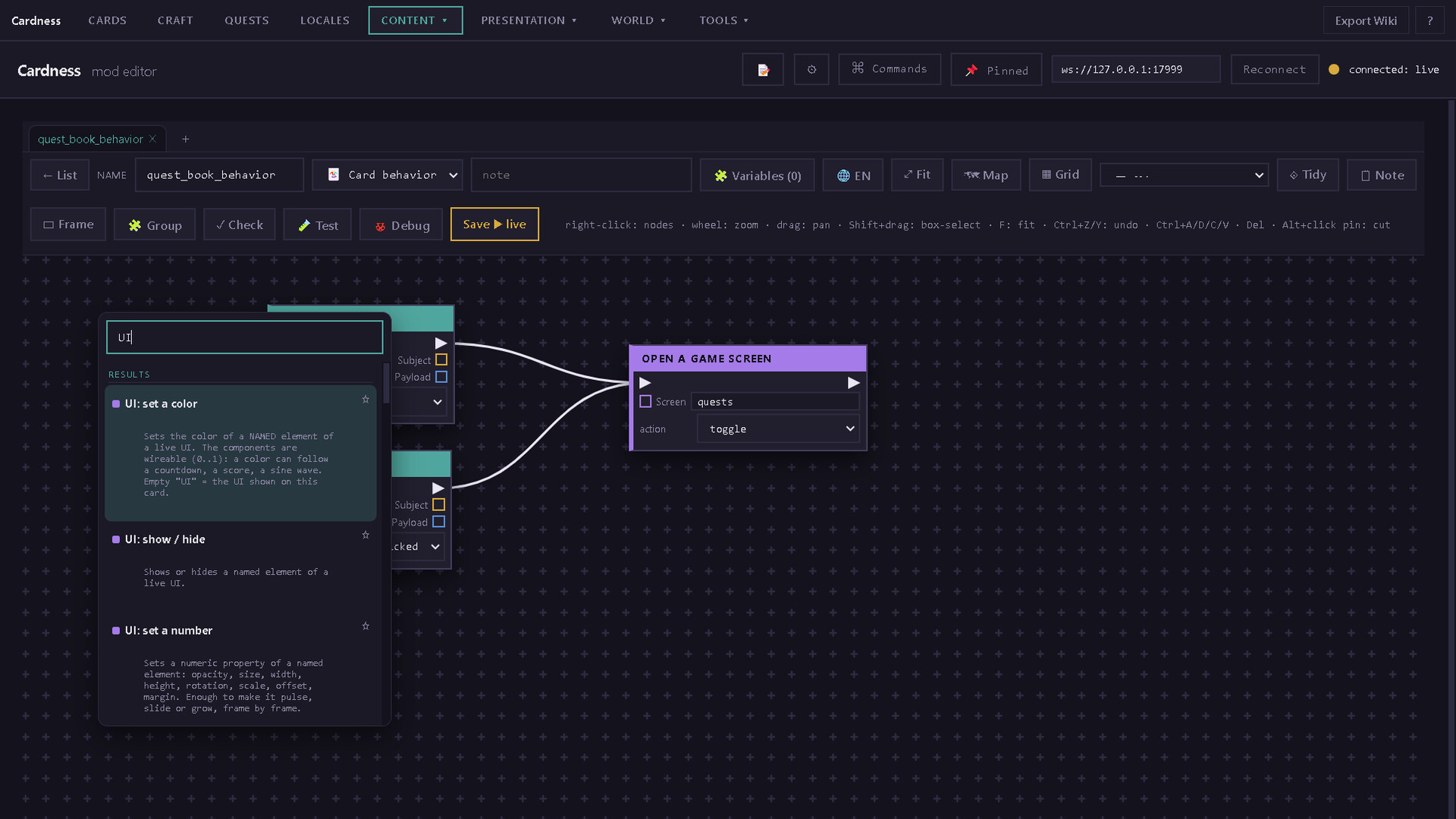This screenshot has height=819, width=1456.
Task: Open the dashed line style dropdown
Action: pos(1185,175)
